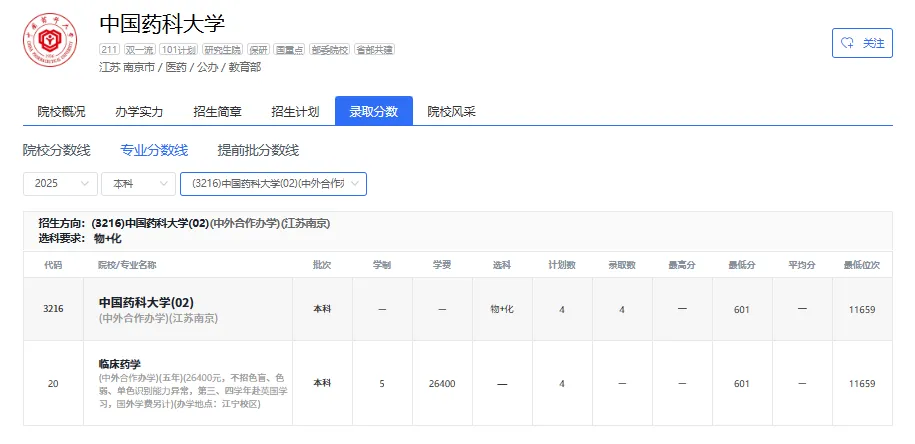Select 专业分数线 sub-tab
This screenshot has width=915, height=444.
pos(154,151)
